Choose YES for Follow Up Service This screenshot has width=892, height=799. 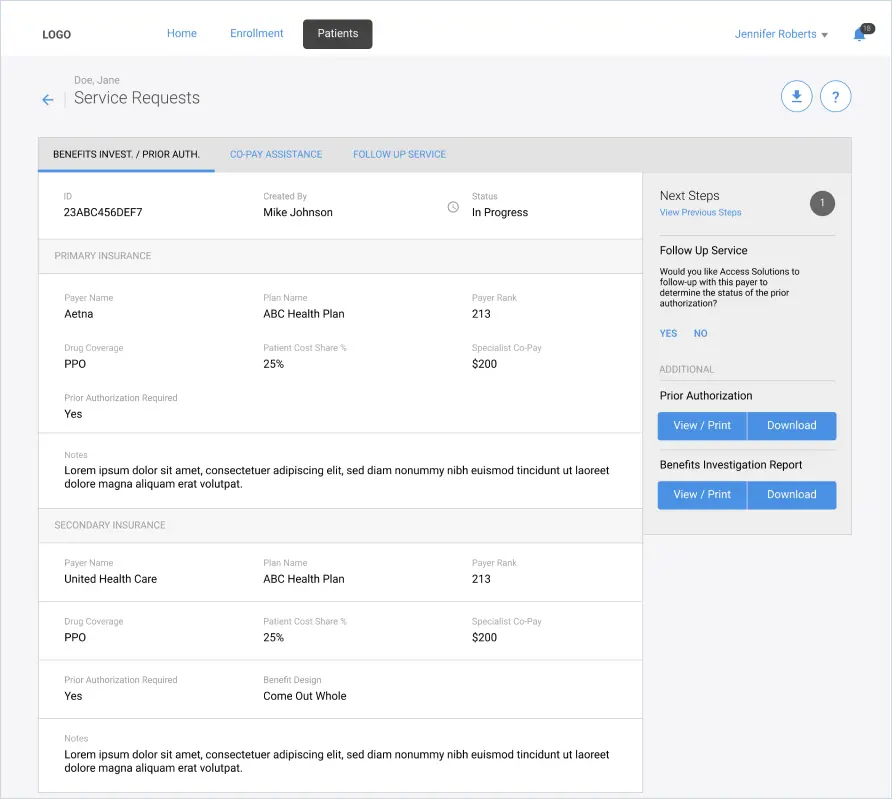tap(668, 334)
